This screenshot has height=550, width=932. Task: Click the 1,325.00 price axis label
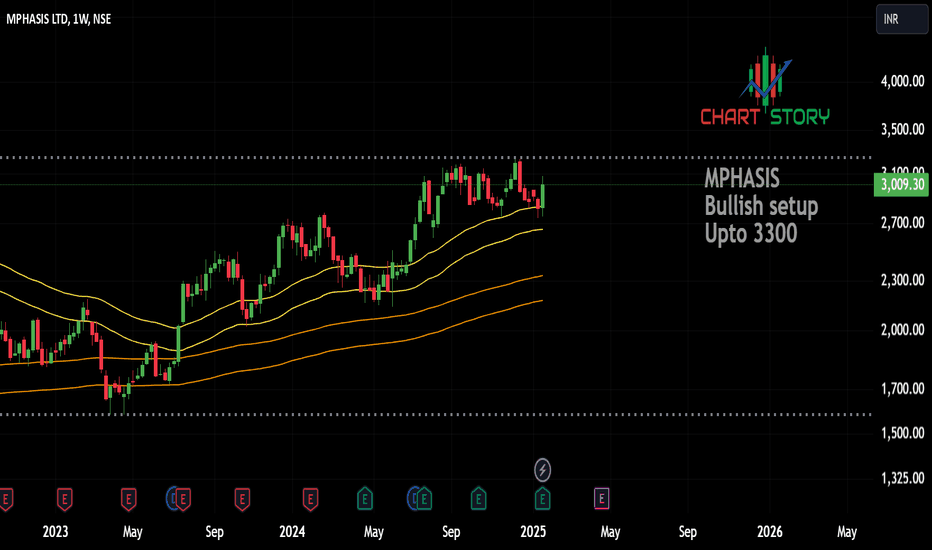point(902,479)
